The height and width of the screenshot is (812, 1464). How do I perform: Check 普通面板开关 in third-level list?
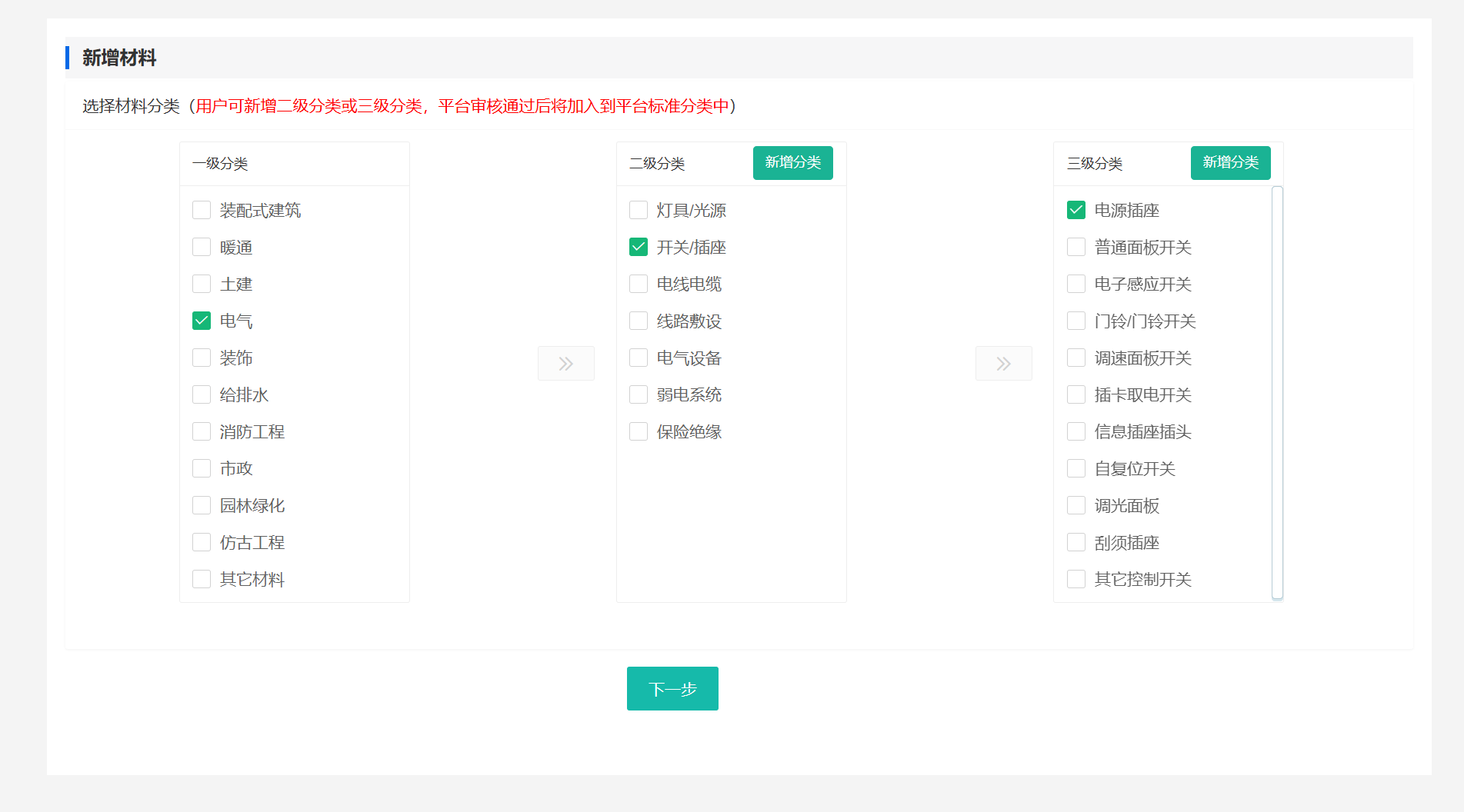pos(1076,247)
